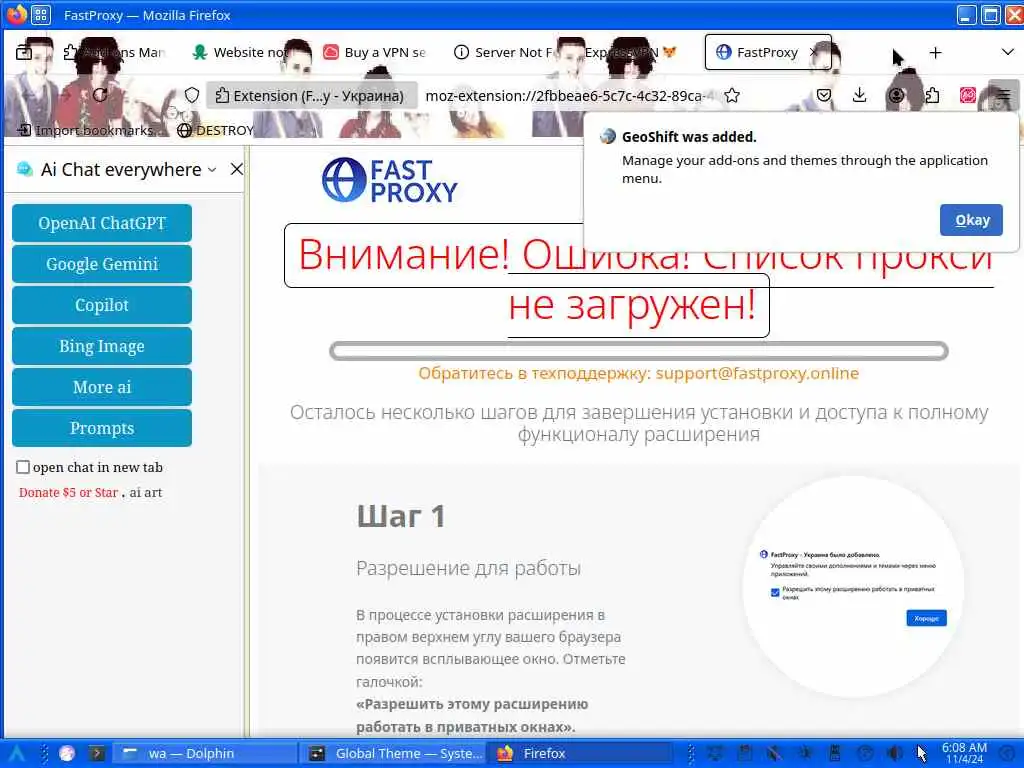
Task: Click the More ai button
Action: [x=102, y=387]
